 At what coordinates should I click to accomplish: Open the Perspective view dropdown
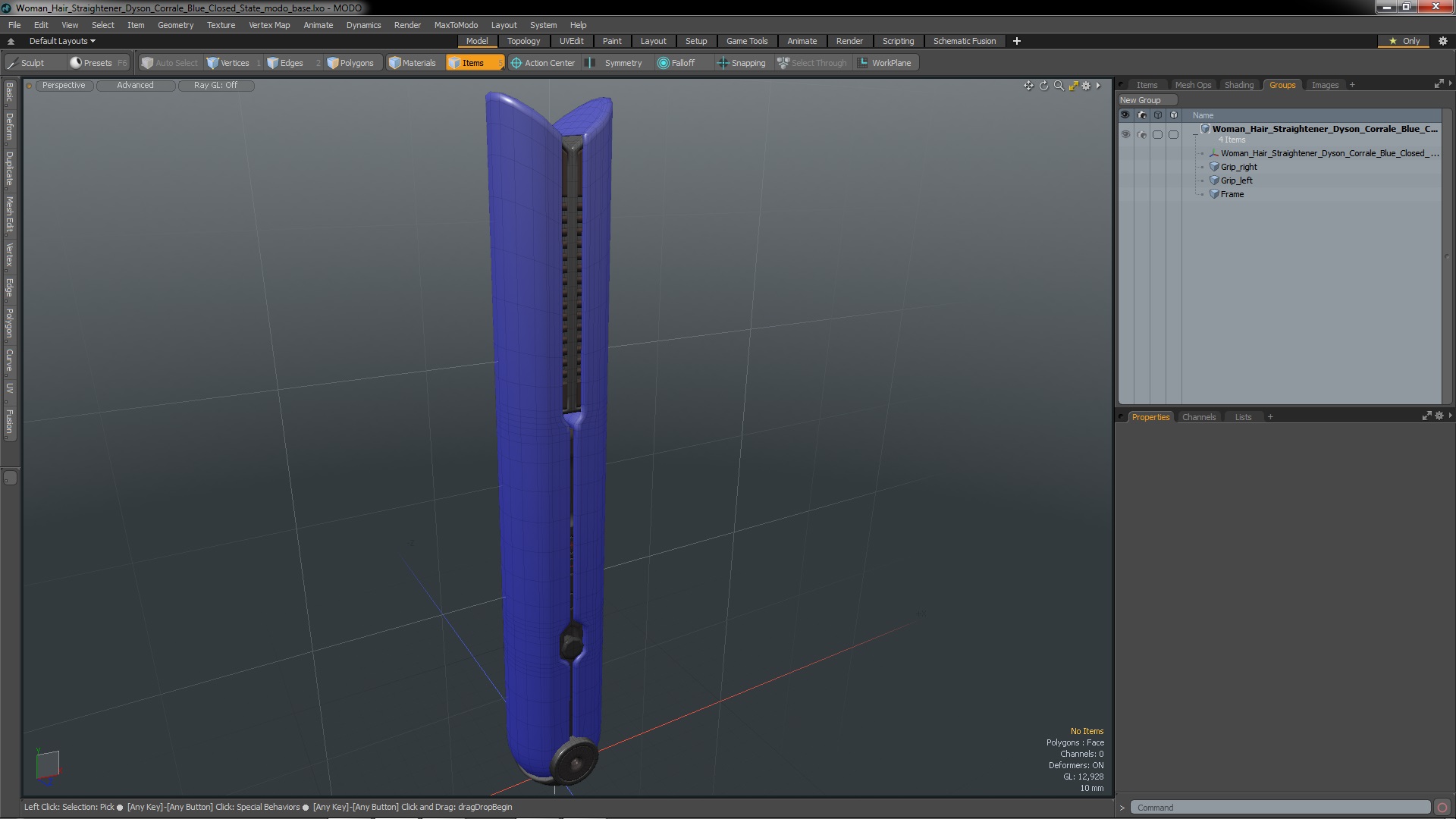pyautogui.click(x=64, y=86)
